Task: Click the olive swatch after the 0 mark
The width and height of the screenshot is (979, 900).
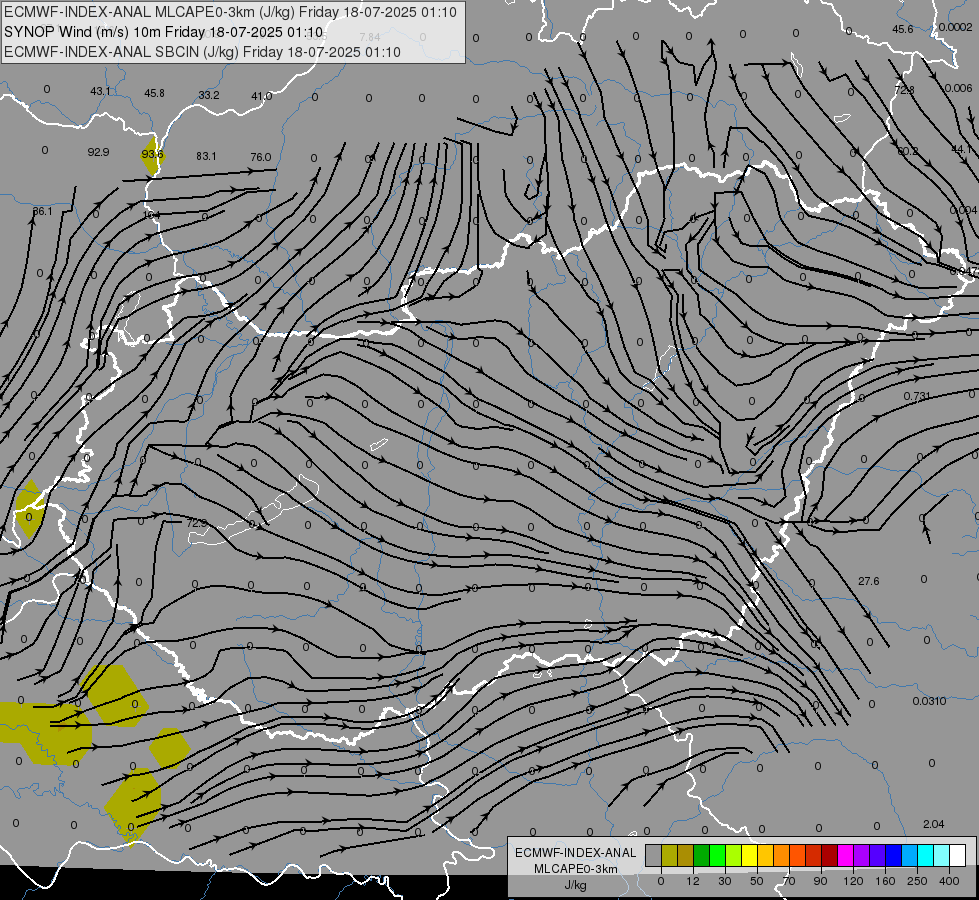Action: (669, 855)
